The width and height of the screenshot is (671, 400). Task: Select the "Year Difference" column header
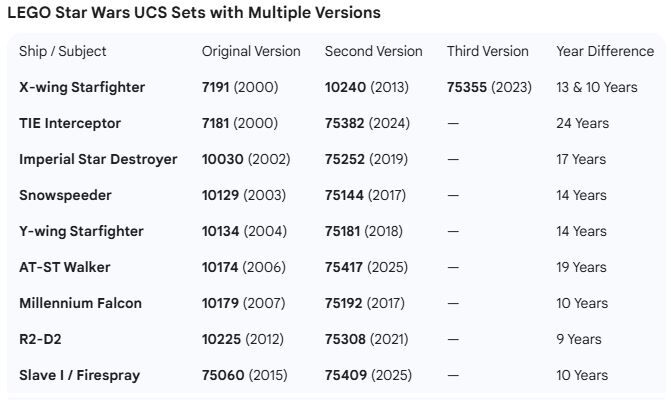click(598, 51)
